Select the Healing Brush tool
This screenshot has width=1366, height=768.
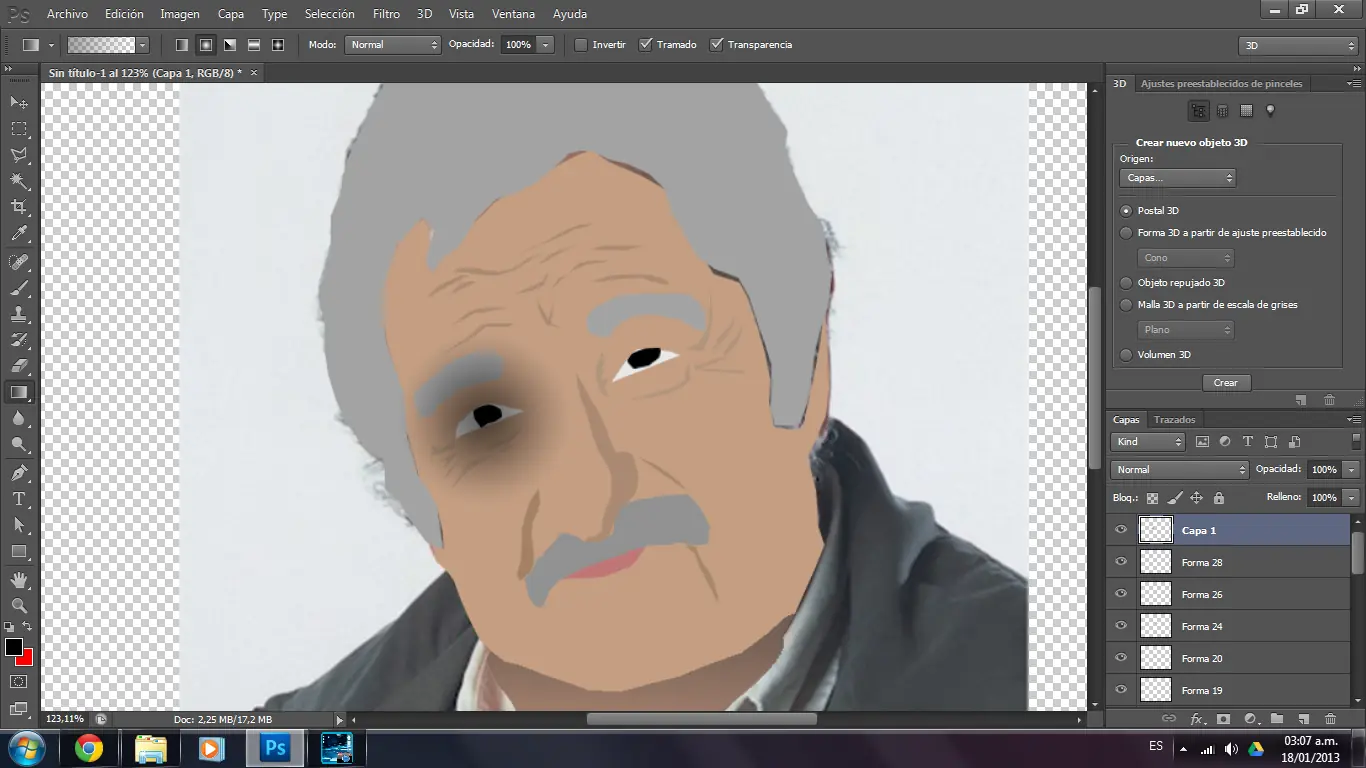click(18, 262)
